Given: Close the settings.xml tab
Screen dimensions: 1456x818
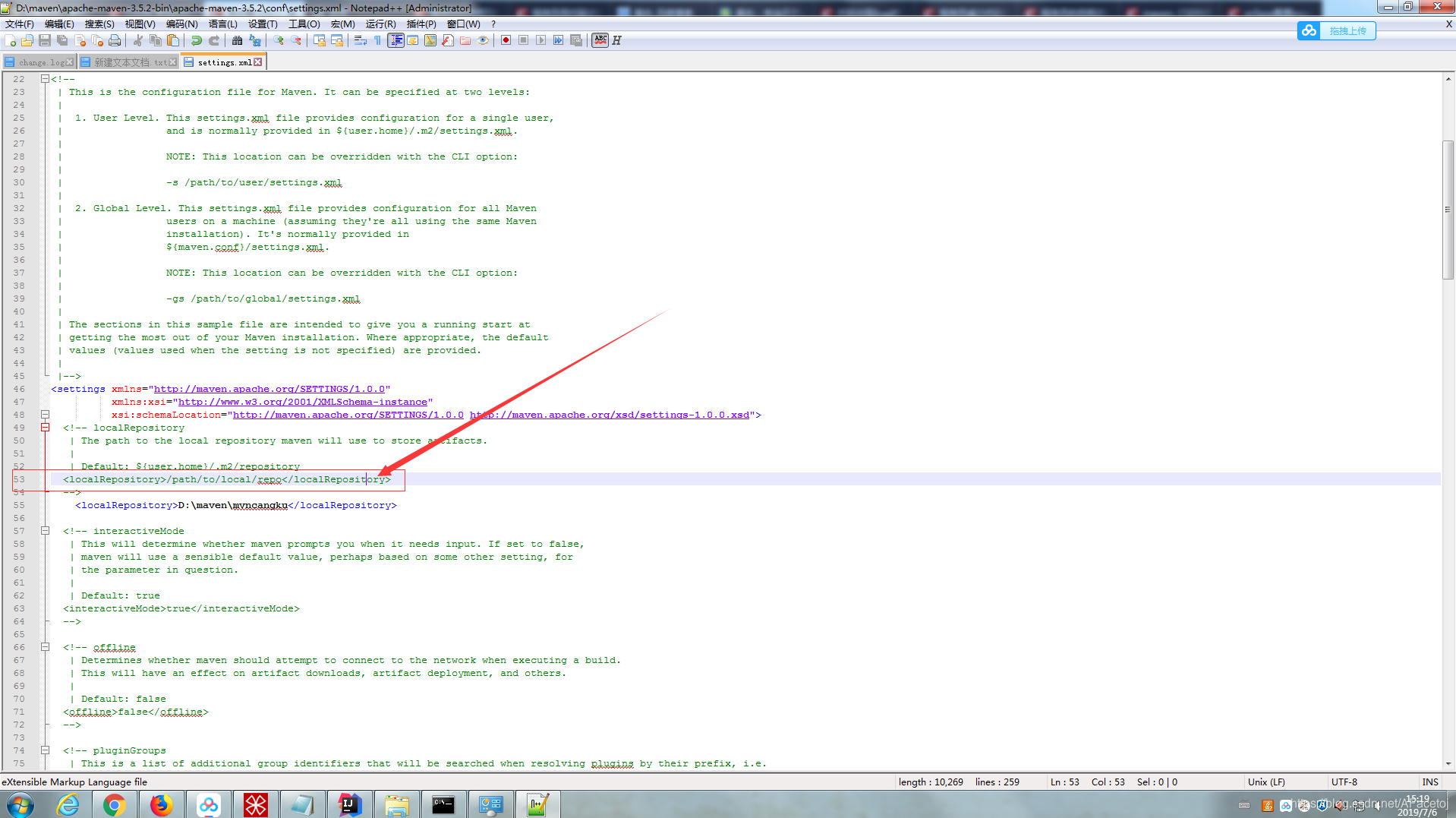Looking at the screenshot, I should [x=258, y=62].
